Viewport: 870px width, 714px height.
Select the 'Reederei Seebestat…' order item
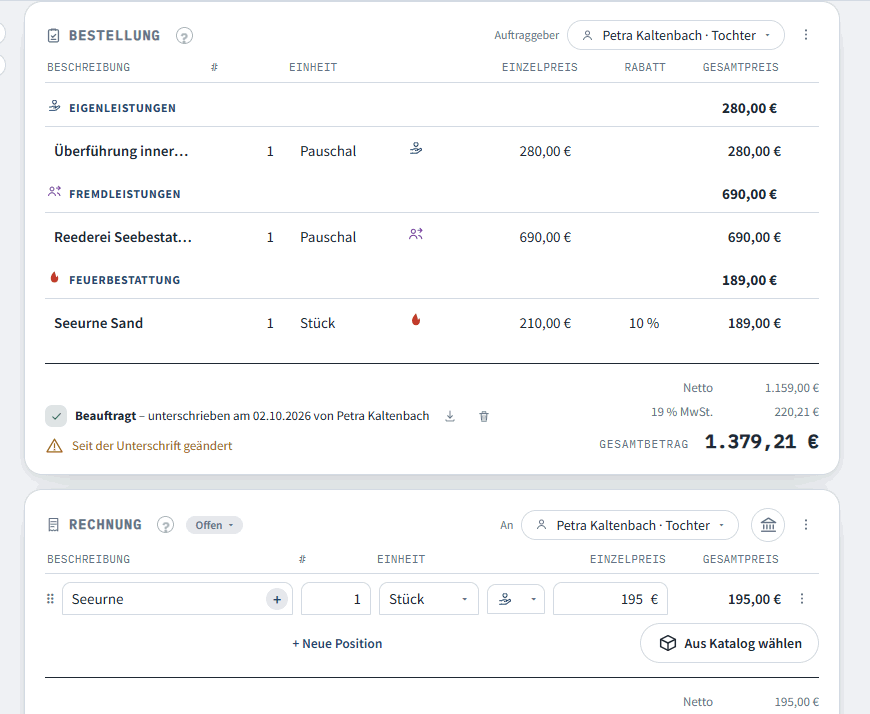coord(123,237)
